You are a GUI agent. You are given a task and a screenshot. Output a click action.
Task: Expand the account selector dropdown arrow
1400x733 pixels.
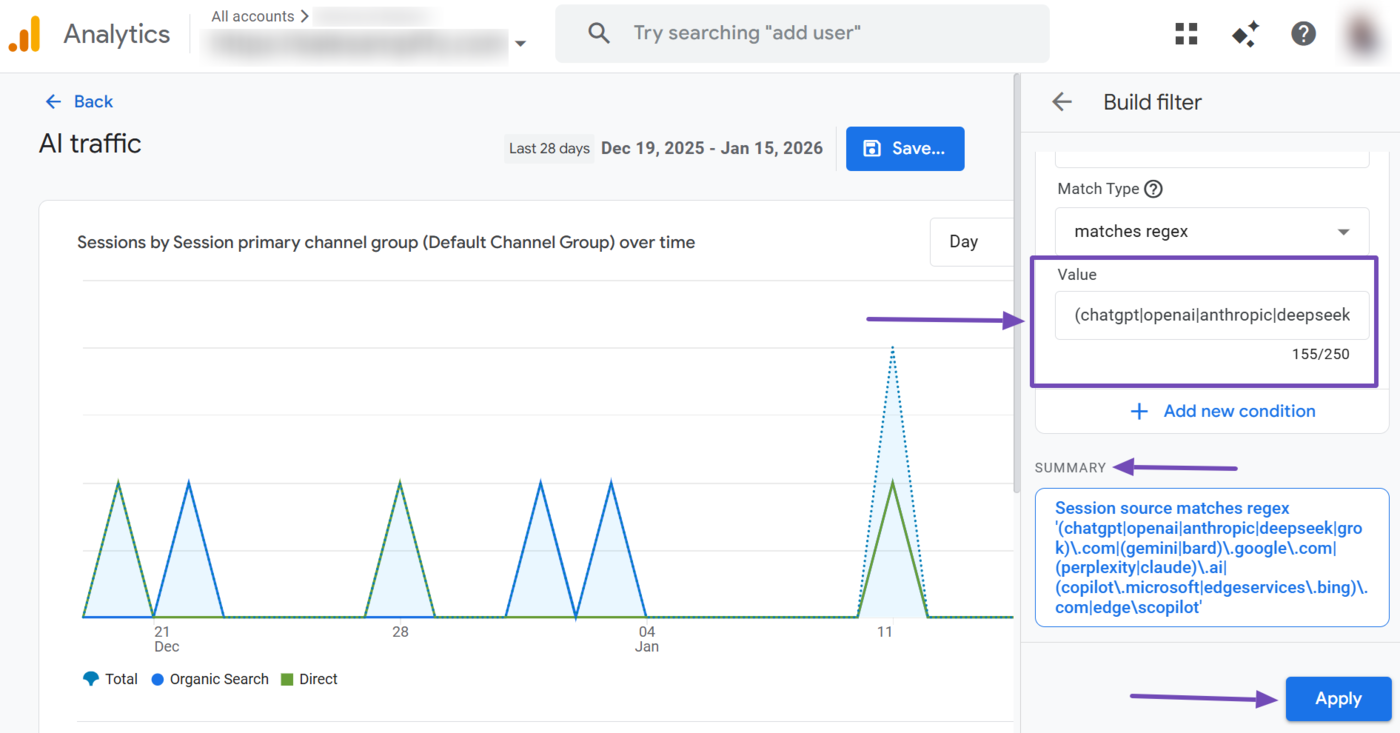(520, 44)
